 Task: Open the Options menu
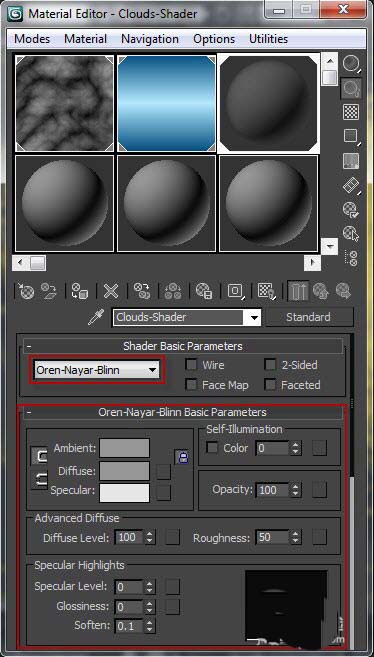214,39
